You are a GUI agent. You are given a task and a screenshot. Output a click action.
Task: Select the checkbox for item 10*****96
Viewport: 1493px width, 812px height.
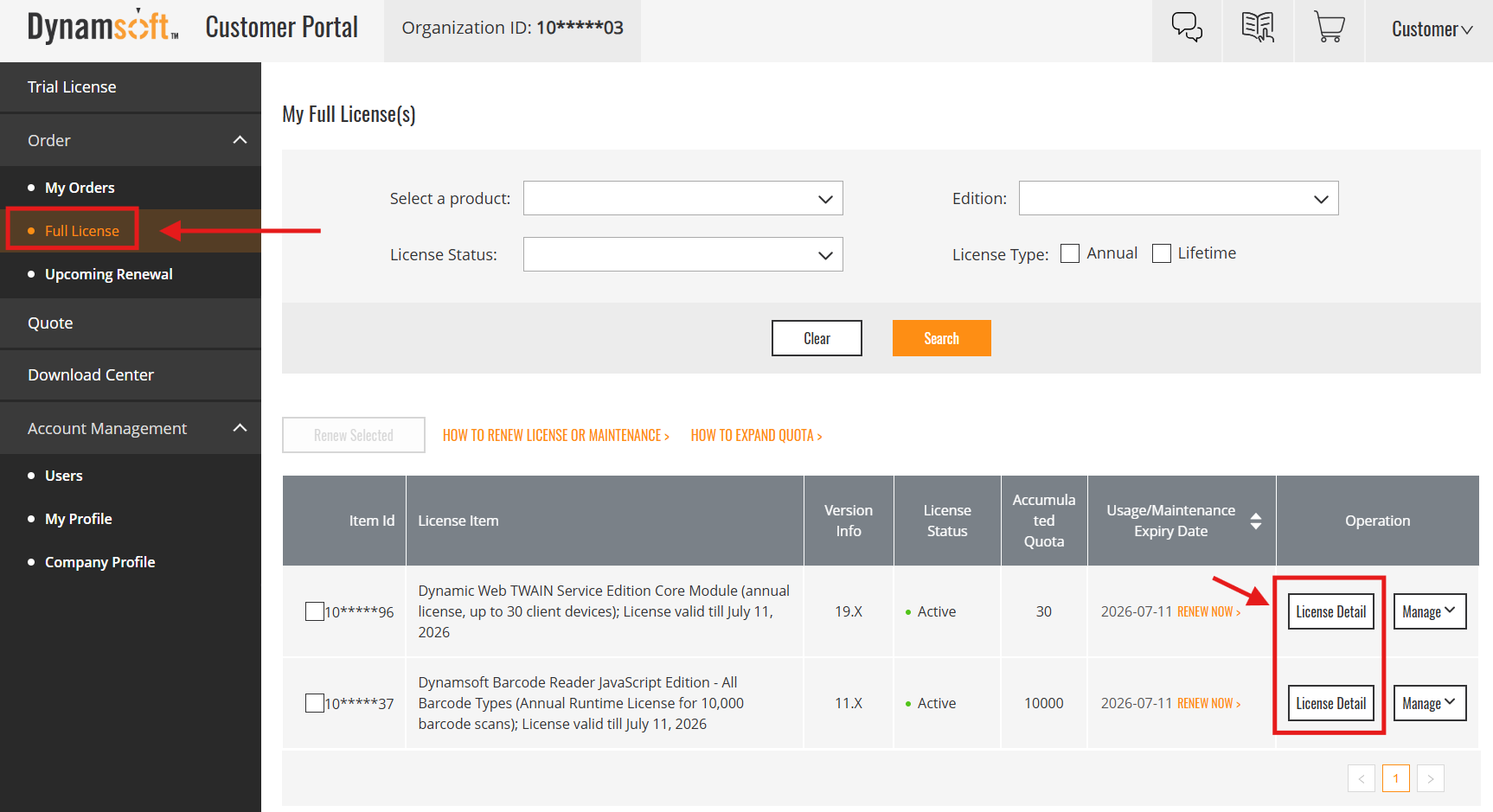click(315, 611)
